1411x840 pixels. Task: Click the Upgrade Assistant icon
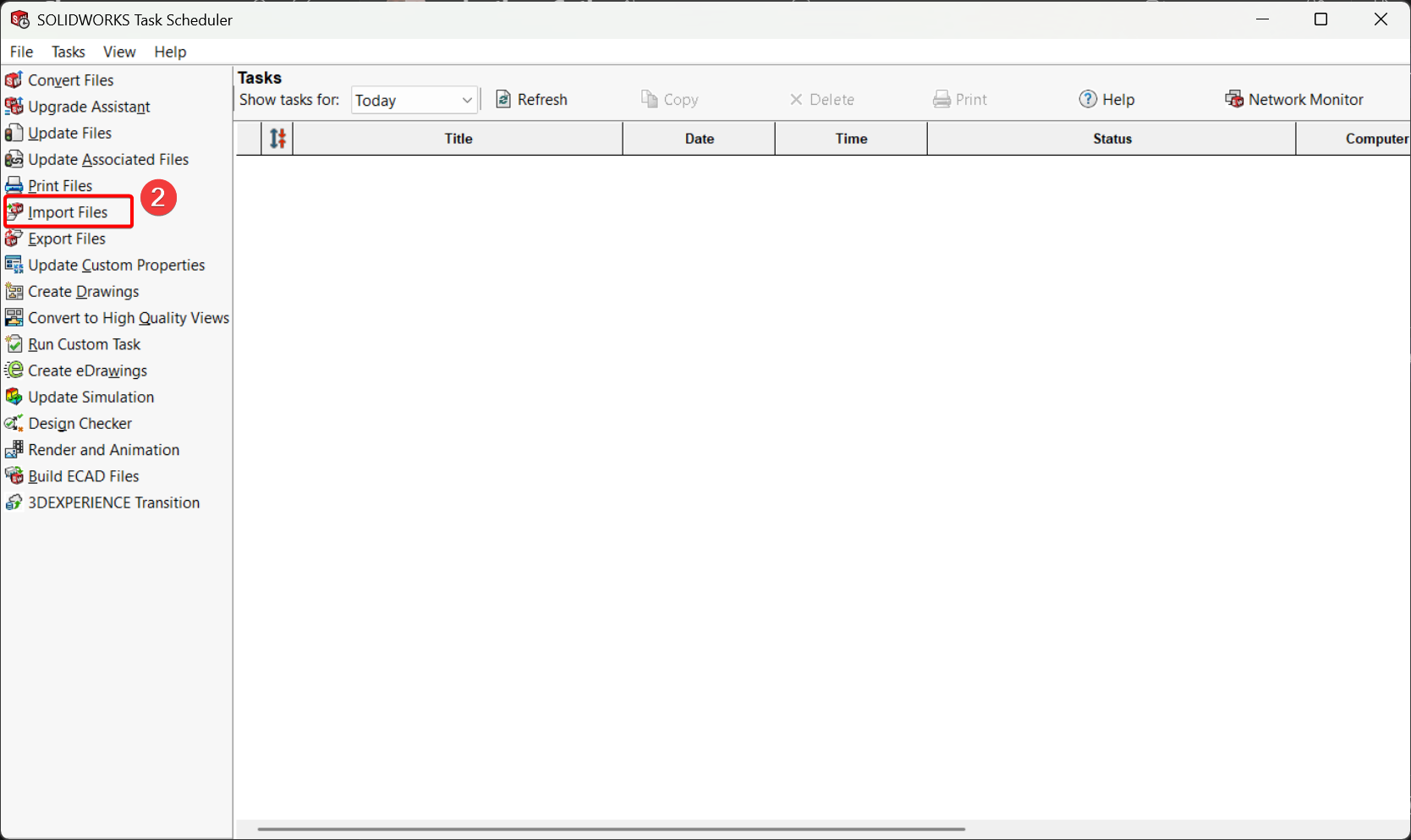pos(14,107)
